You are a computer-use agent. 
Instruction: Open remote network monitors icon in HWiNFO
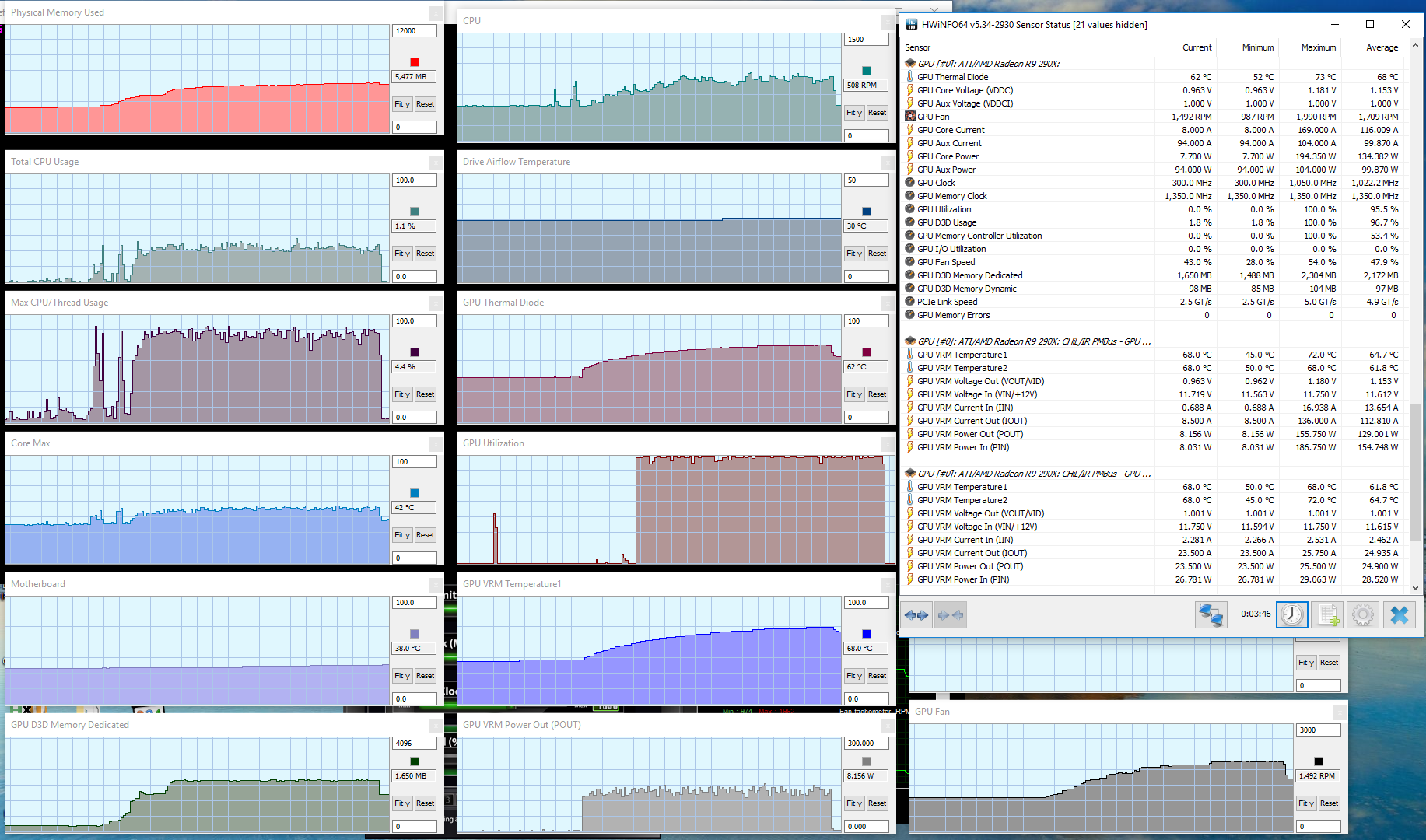[x=1211, y=614]
